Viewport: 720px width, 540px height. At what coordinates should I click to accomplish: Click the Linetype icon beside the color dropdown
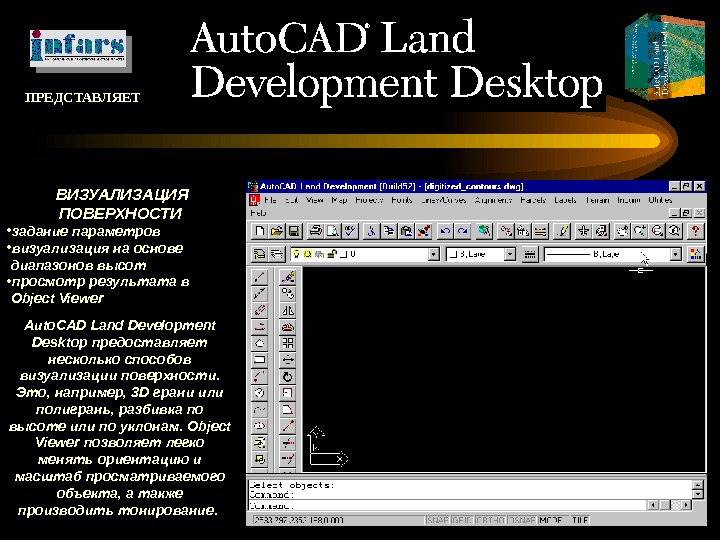tap(529, 254)
